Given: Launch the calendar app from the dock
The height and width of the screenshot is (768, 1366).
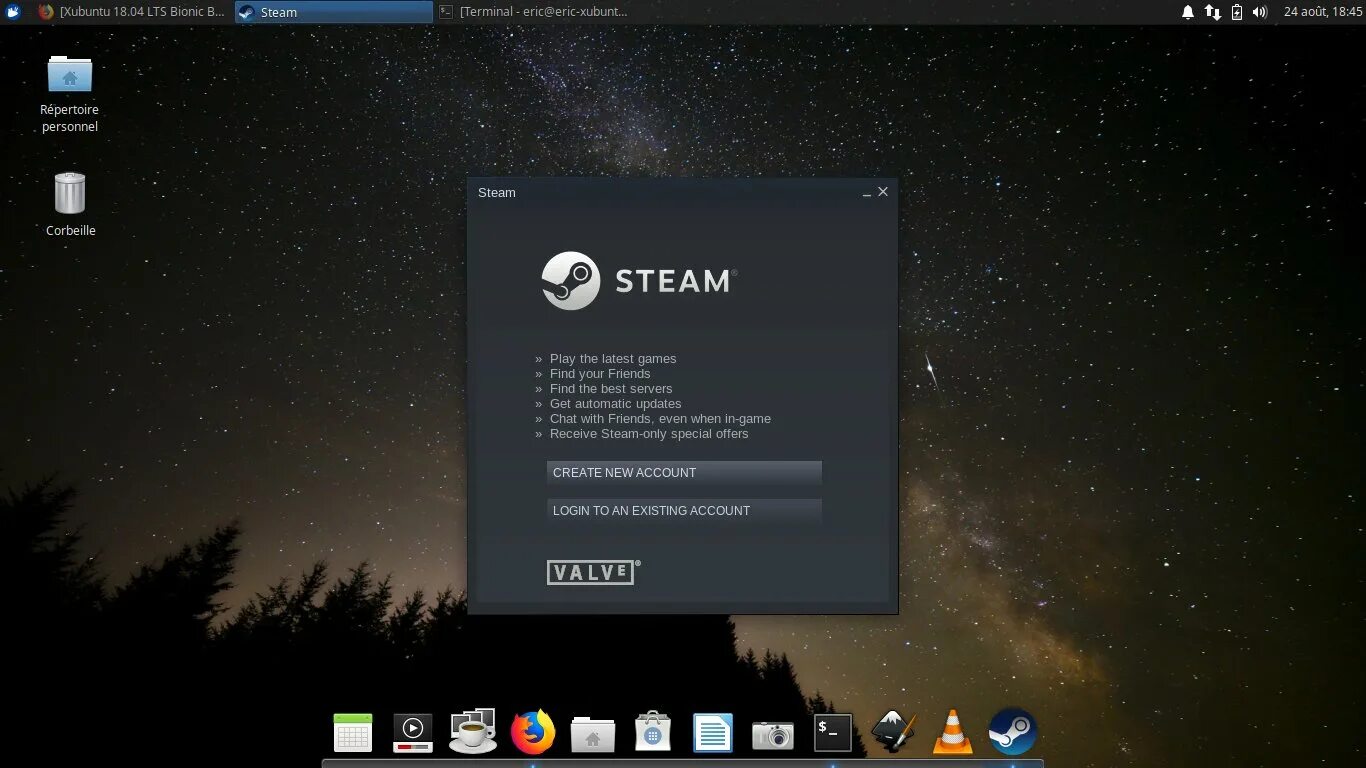Looking at the screenshot, I should pos(353,733).
